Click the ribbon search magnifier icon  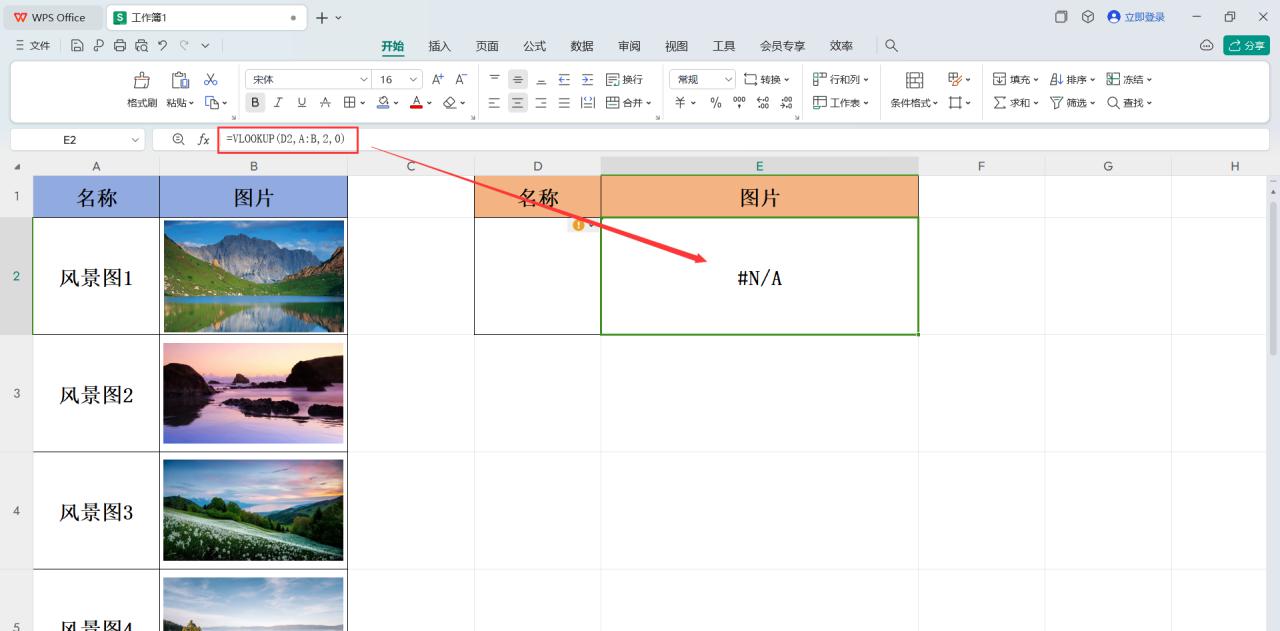point(891,45)
